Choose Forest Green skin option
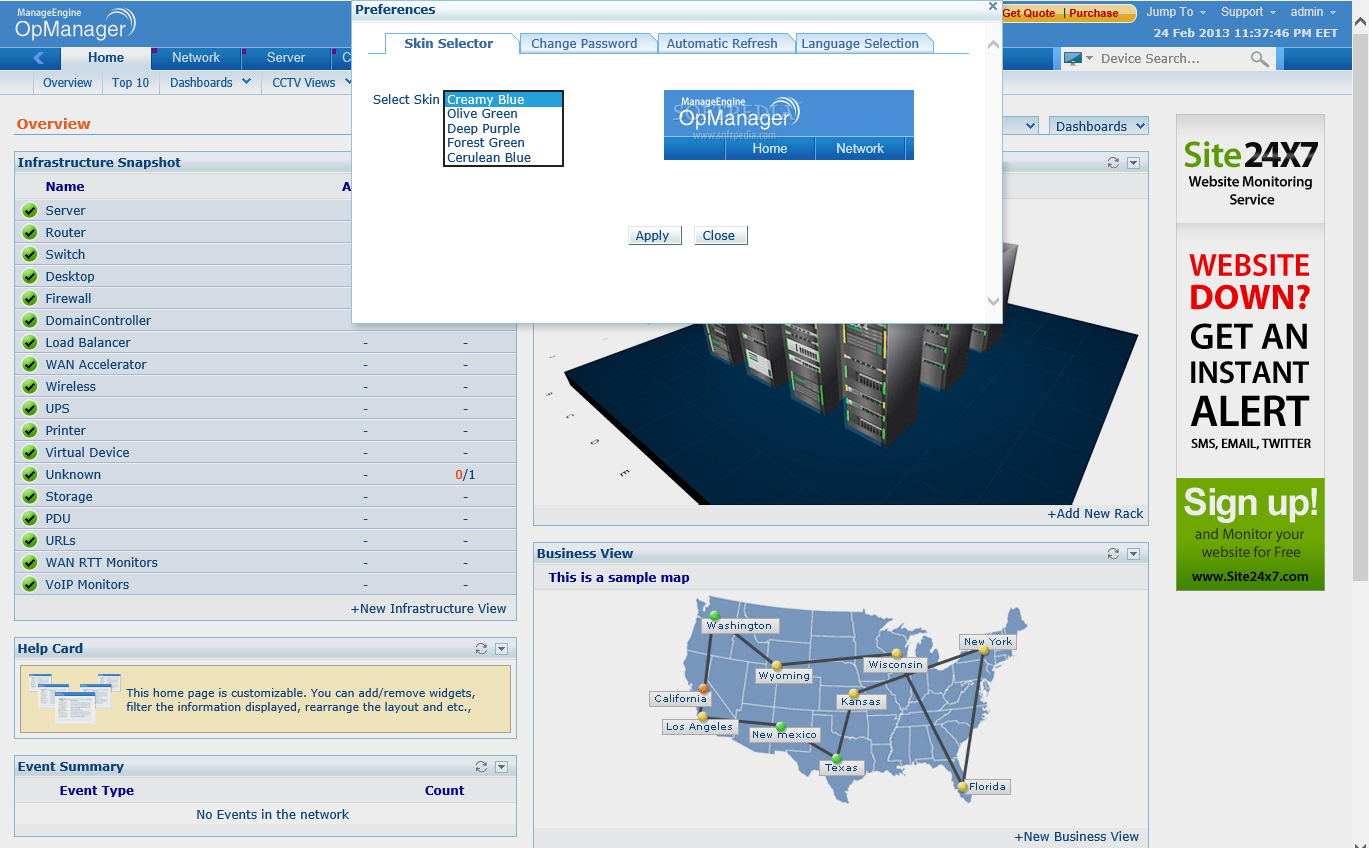This screenshot has width=1369, height=848. (503, 143)
